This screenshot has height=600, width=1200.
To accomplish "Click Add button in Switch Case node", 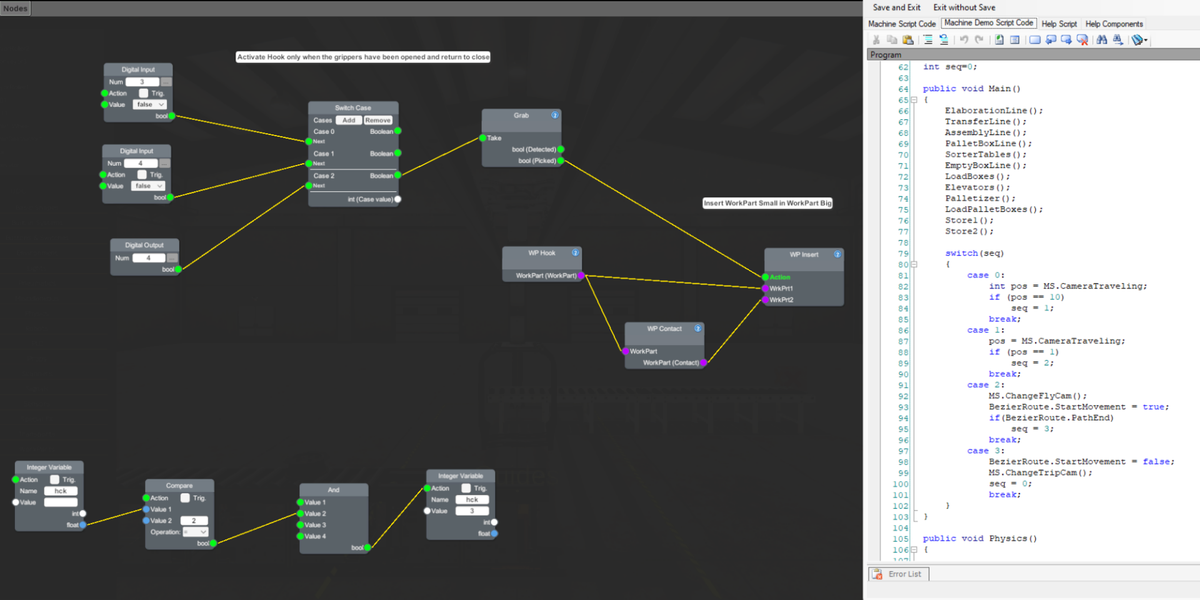I will (348, 120).
